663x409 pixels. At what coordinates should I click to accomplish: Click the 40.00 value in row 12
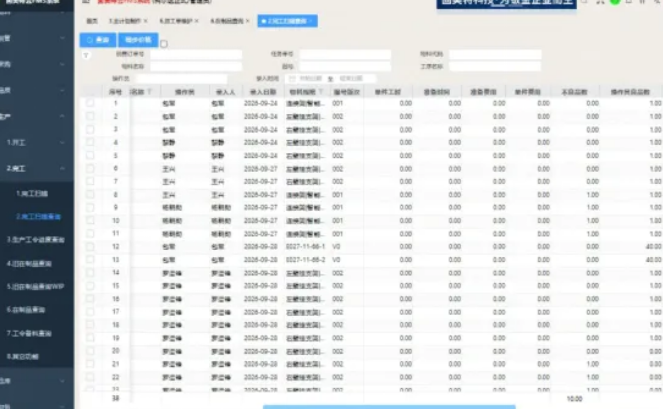point(653,247)
